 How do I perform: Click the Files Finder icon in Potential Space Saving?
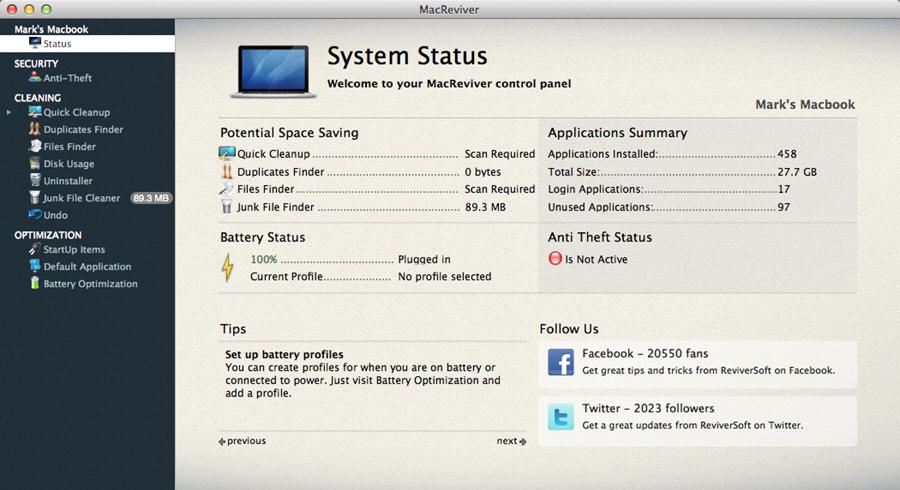[227, 189]
